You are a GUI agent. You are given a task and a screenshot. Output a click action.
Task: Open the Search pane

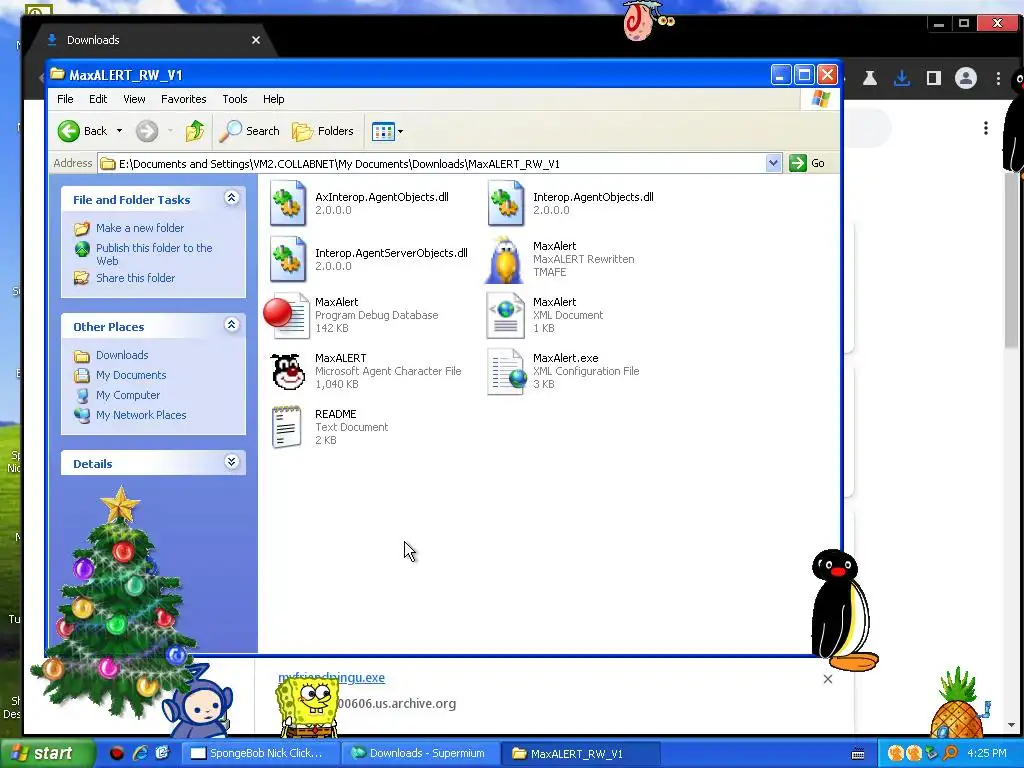point(249,131)
